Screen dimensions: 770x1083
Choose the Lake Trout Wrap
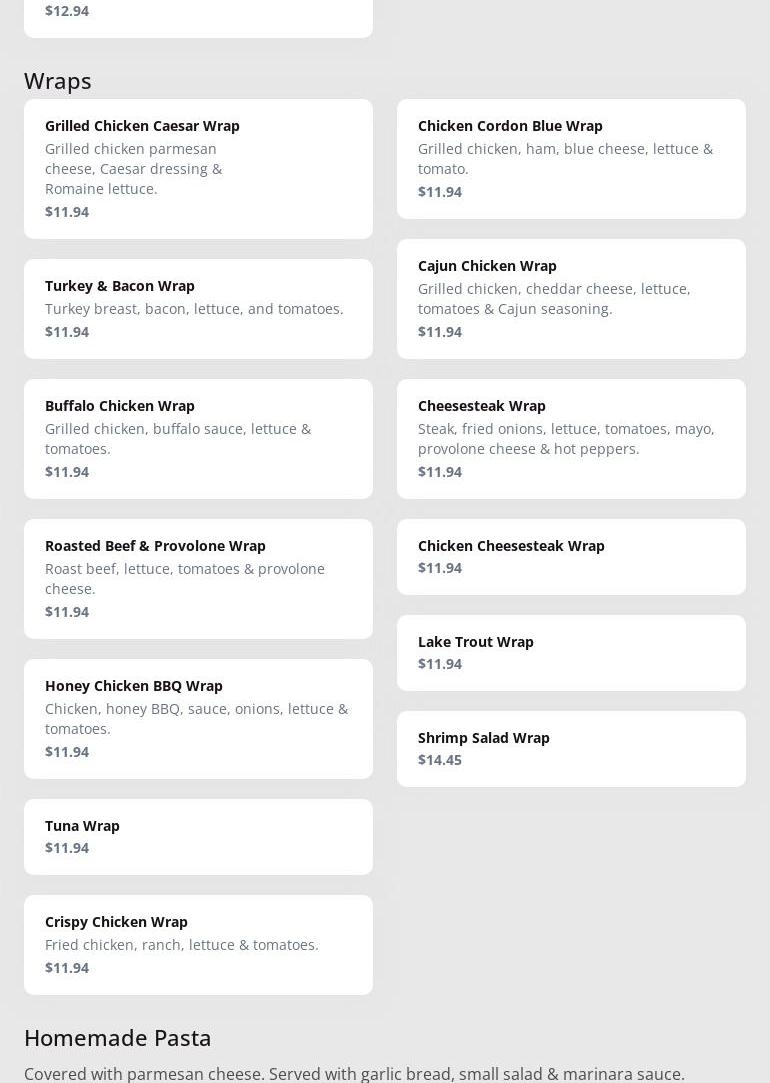click(x=571, y=652)
